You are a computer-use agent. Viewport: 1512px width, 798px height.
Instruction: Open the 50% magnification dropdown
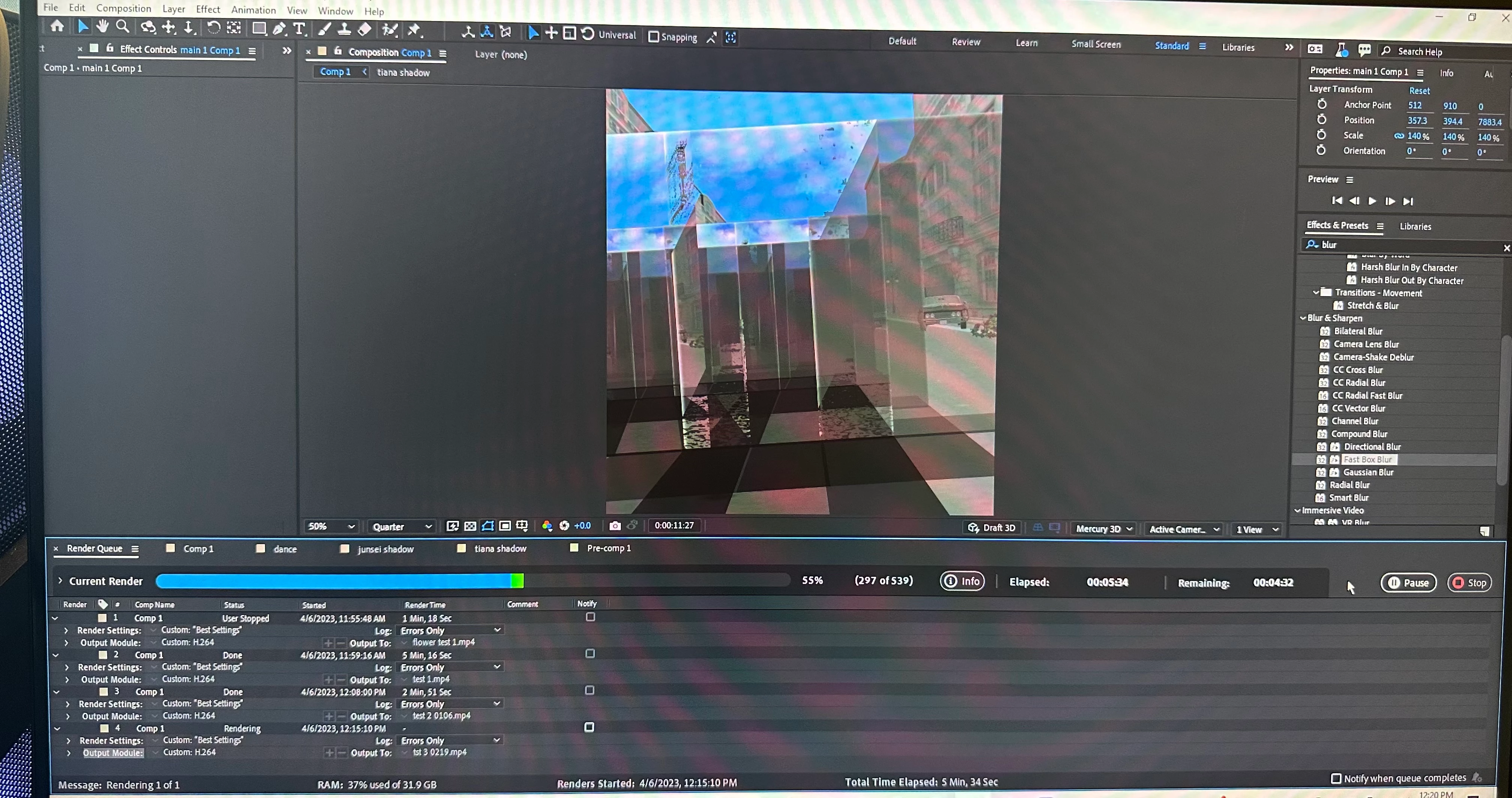(332, 526)
